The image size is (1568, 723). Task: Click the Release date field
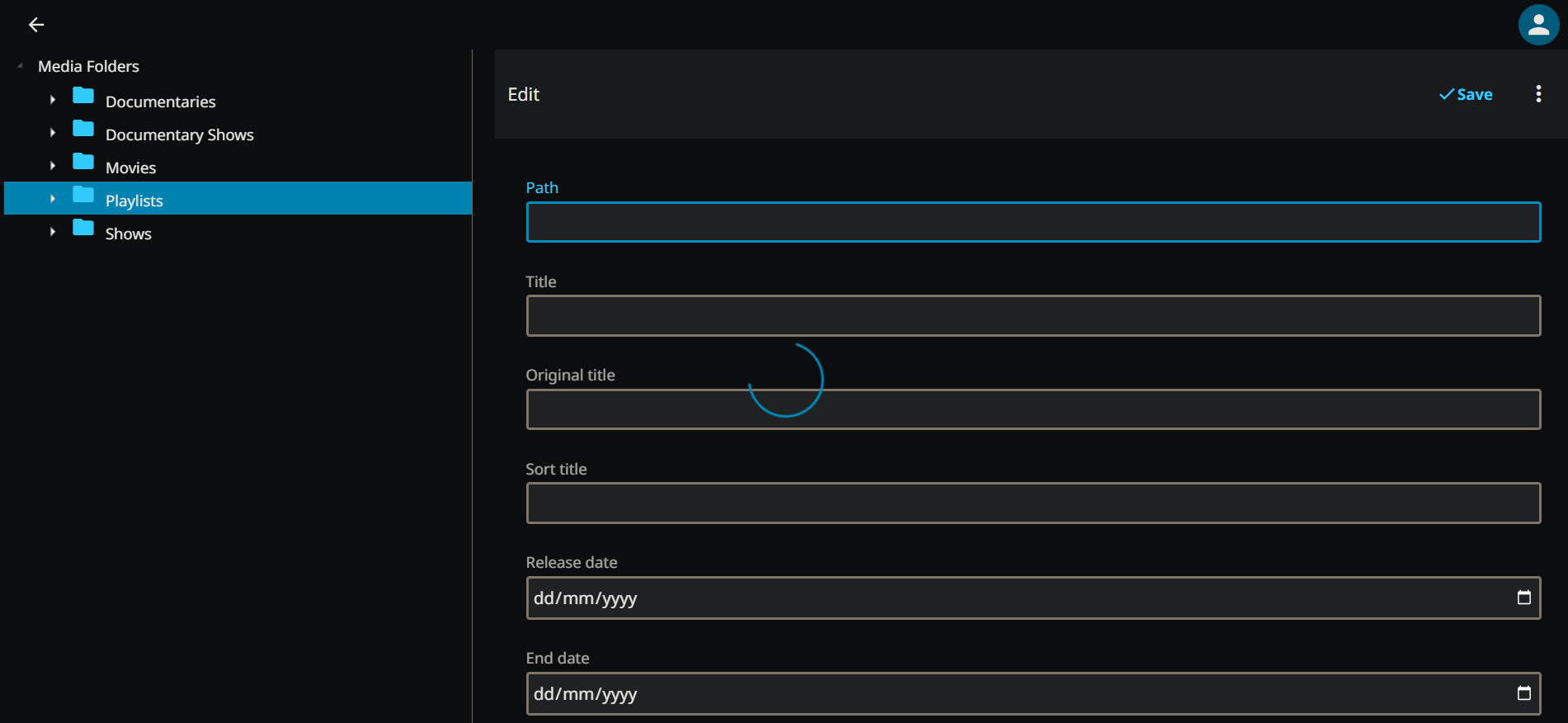coord(990,598)
